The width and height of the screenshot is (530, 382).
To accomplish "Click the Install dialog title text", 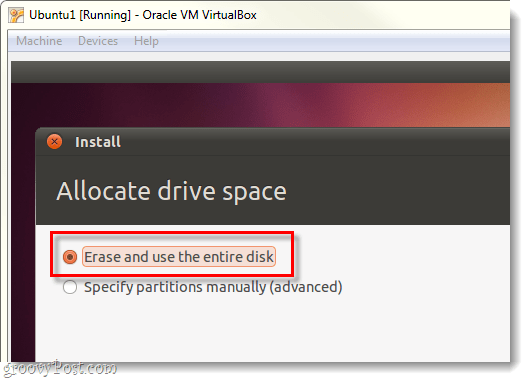I will coord(98,142).
